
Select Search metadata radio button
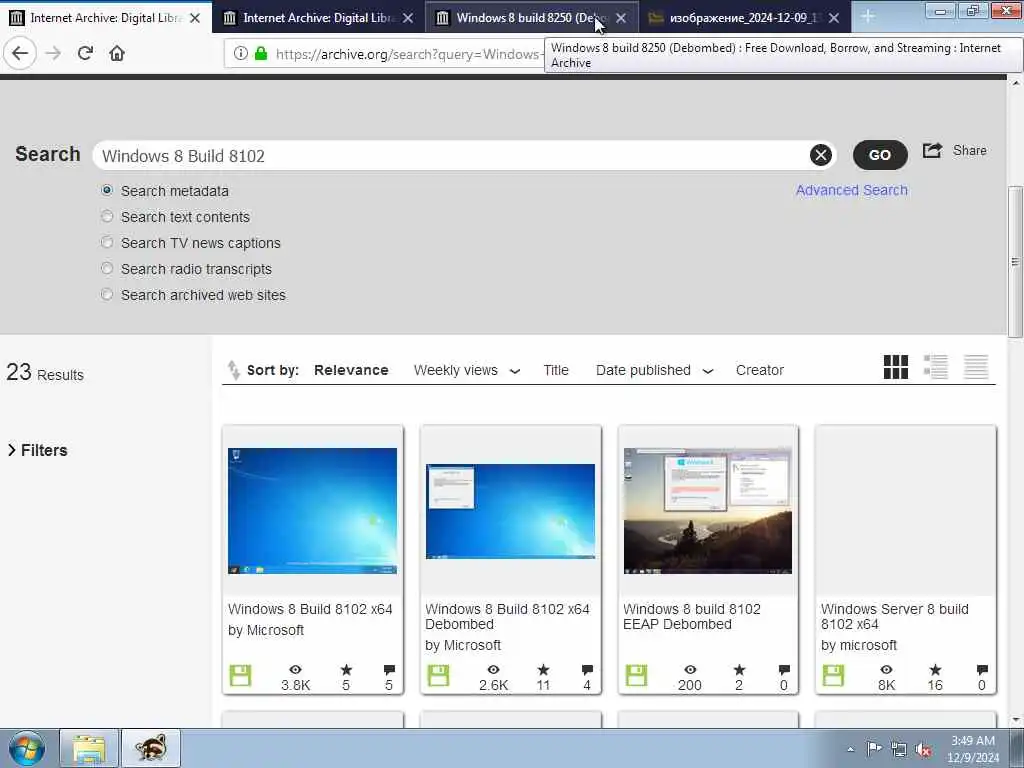pyautogui.click(x=107, y=190)
